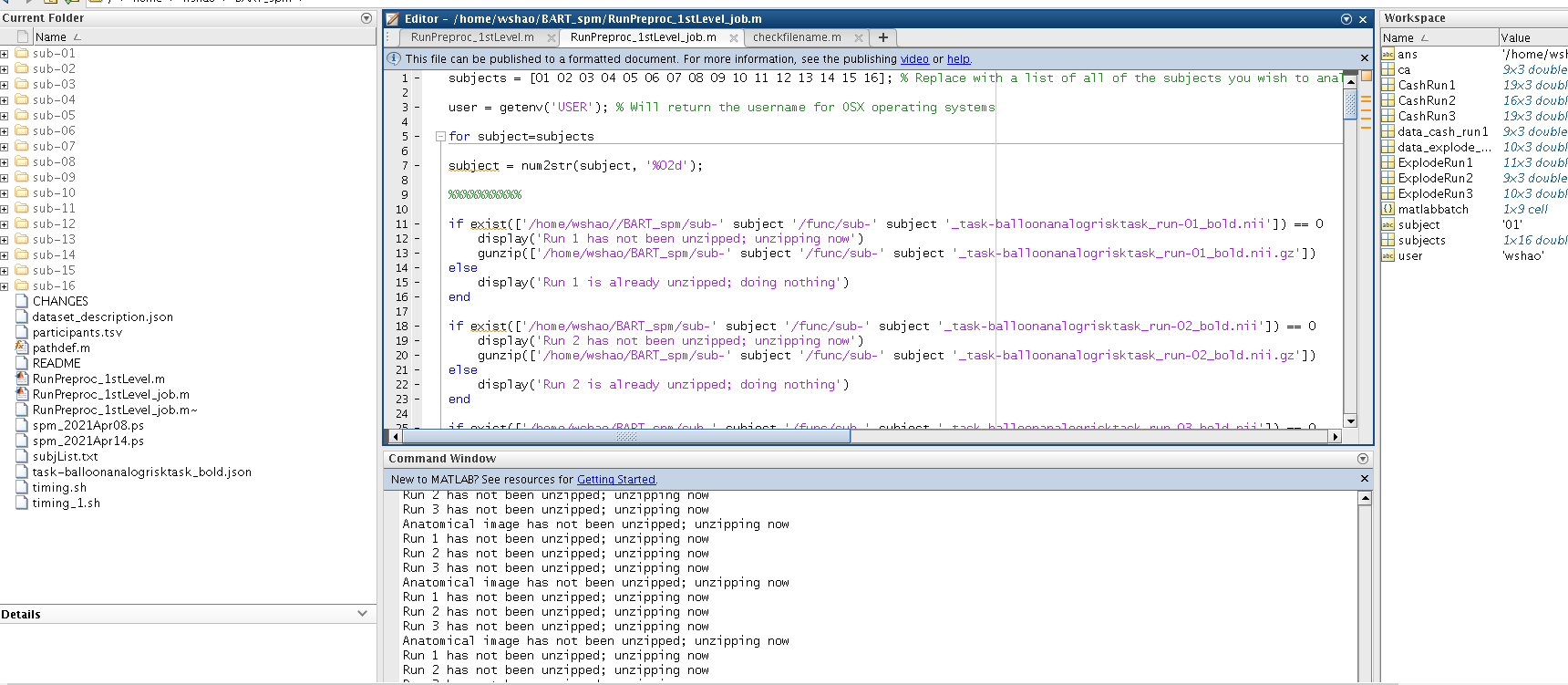Dismiss the publish information banner

[1365, 58]
